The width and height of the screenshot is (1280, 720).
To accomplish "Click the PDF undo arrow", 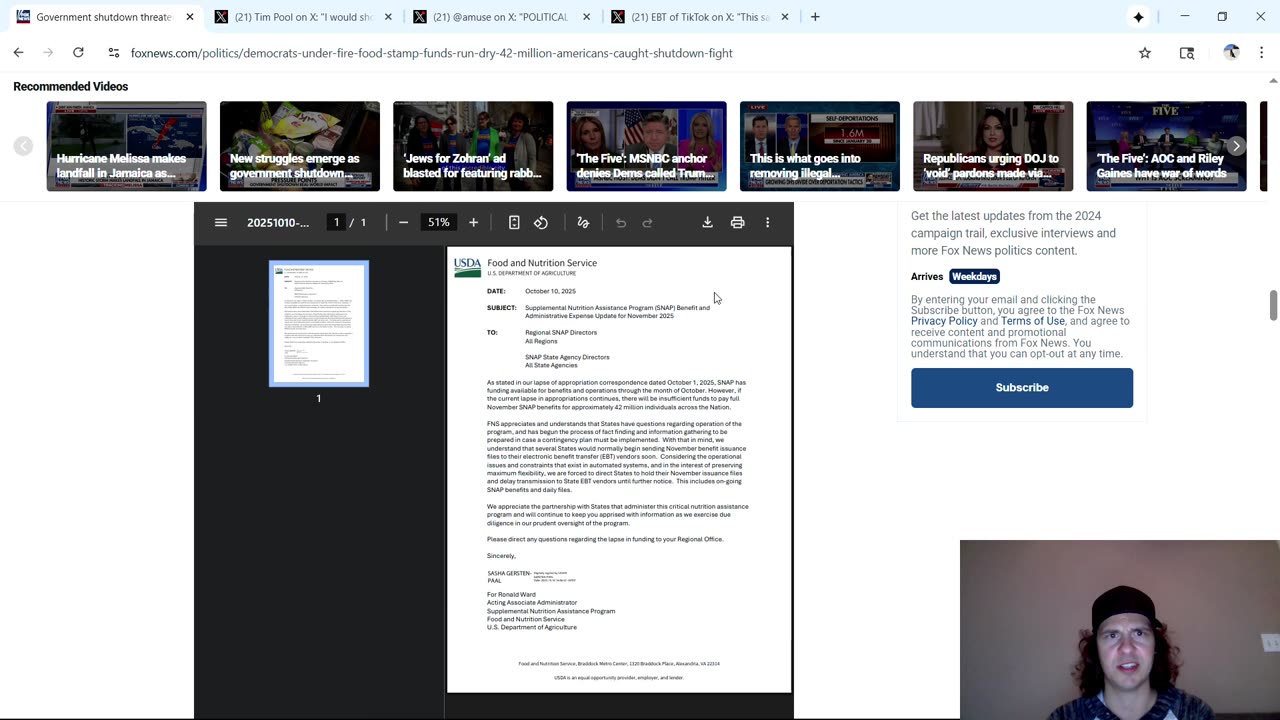I will pos(621,222).
